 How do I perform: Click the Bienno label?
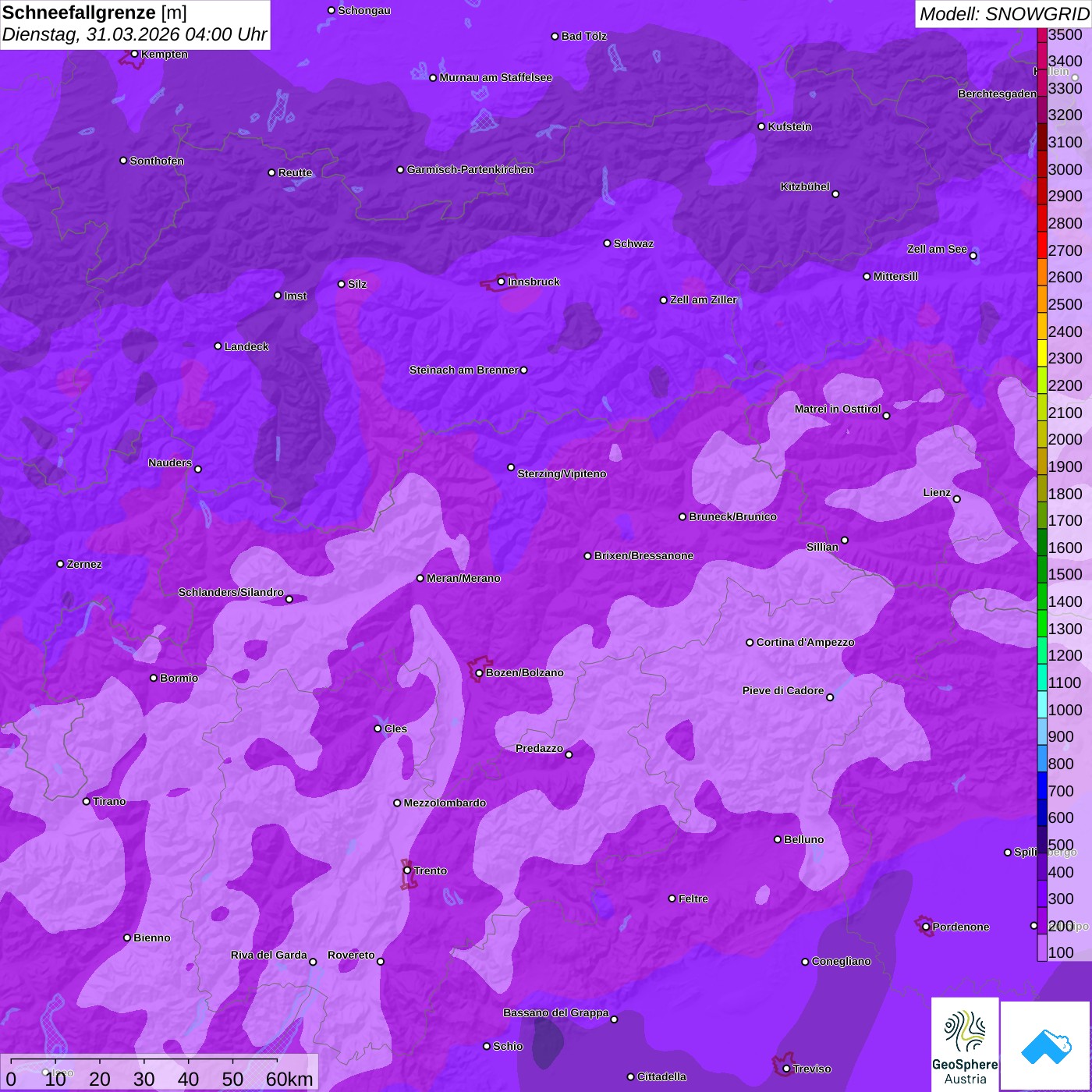coord(152,938)
